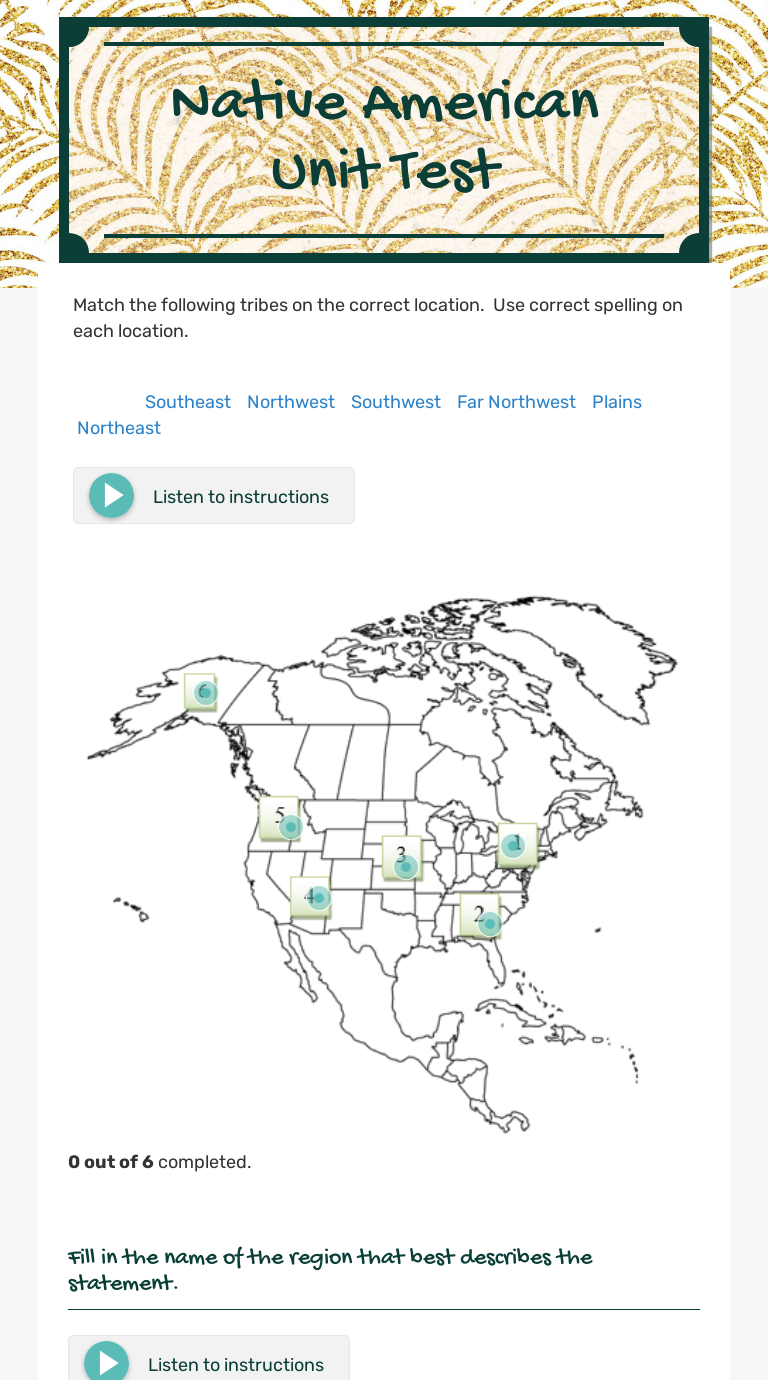Pick the Northeast word label

(119, 428)
